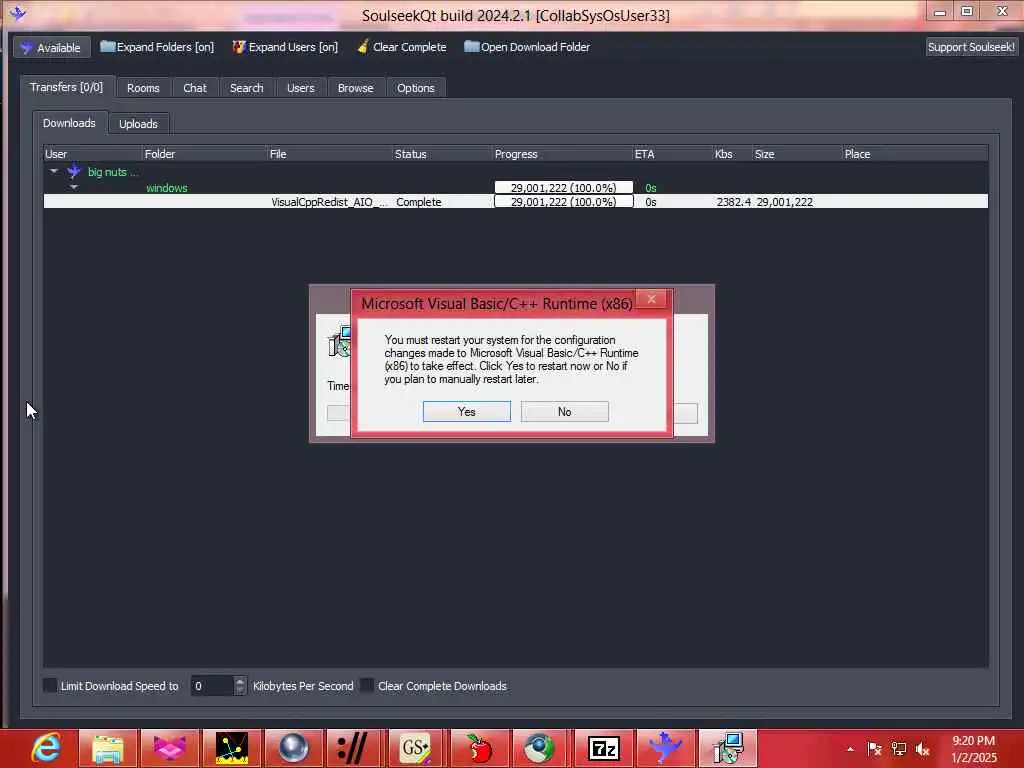Enable Clear Complete Downloads checkbox
Image resolution: width=1024 pixels, height=768 pixels.
pos(367,685)
